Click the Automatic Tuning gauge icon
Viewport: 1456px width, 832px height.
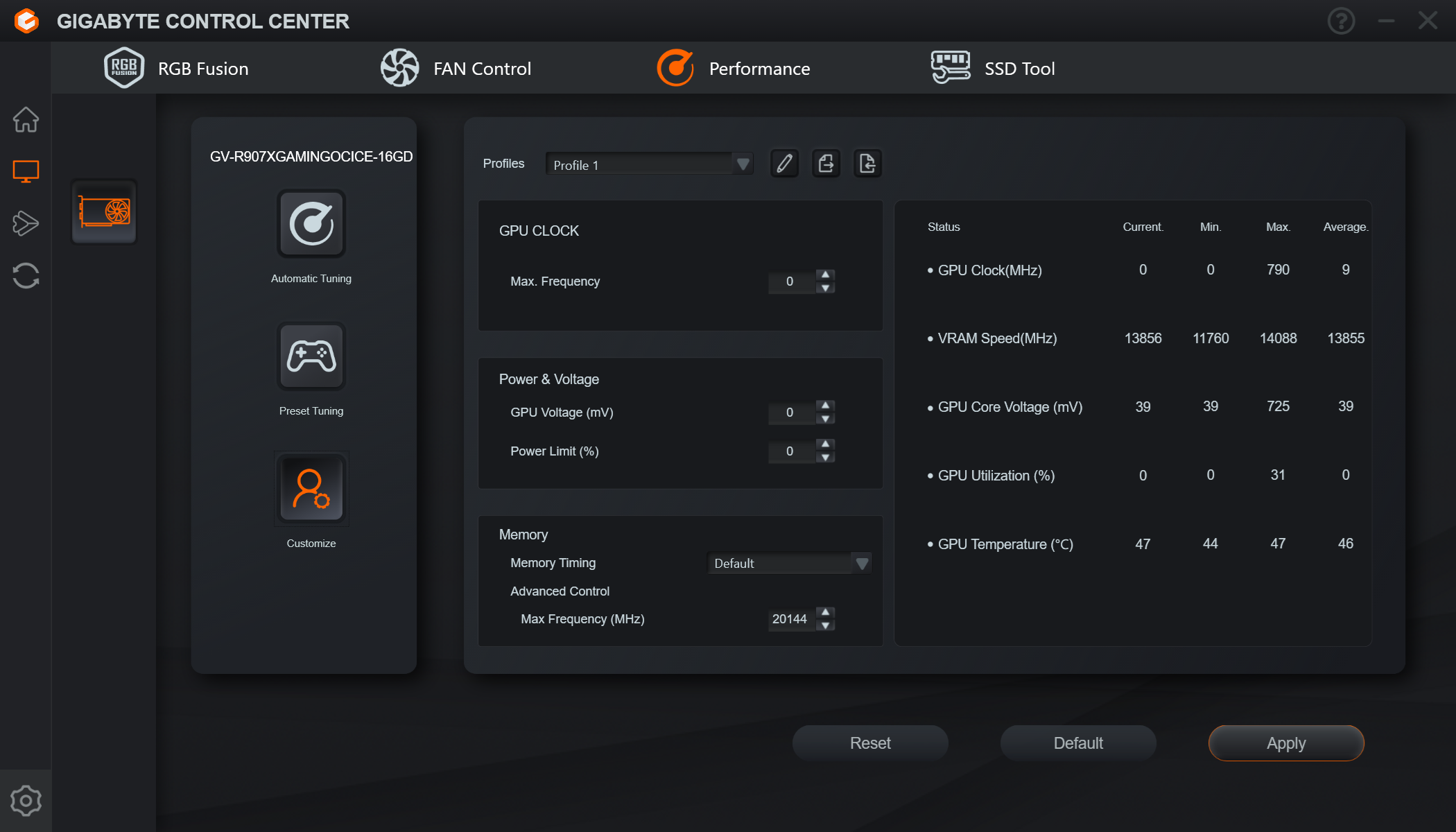click(x=311, y=224)
